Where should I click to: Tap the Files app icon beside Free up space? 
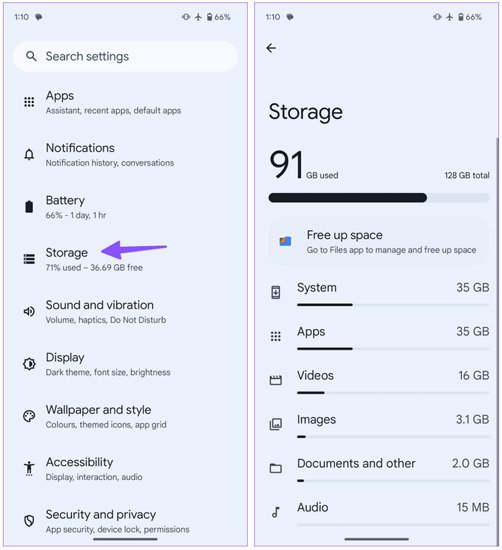[285, 241]
